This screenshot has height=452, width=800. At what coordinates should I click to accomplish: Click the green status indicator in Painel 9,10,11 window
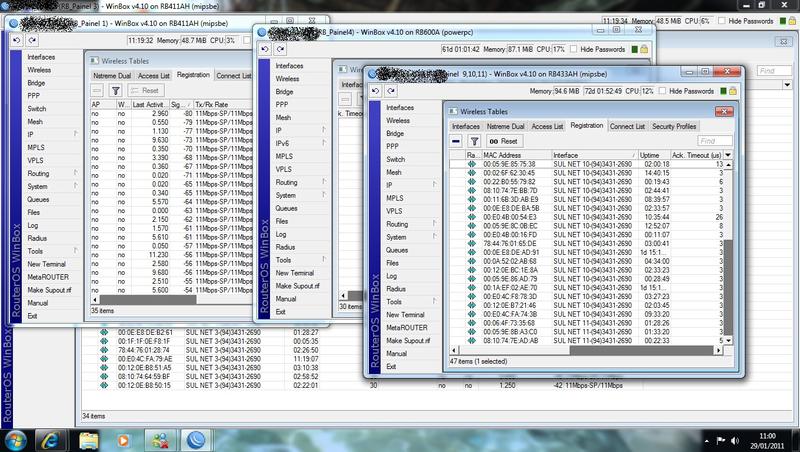click(723, 91)
